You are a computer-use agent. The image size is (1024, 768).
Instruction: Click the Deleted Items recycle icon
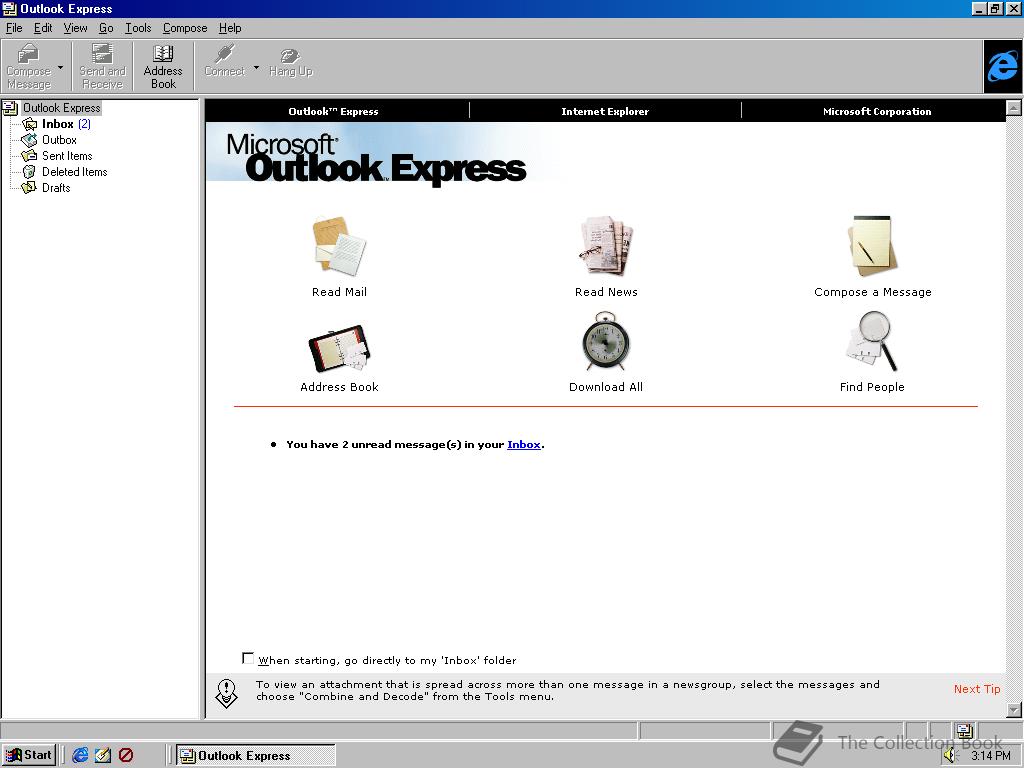29,172
